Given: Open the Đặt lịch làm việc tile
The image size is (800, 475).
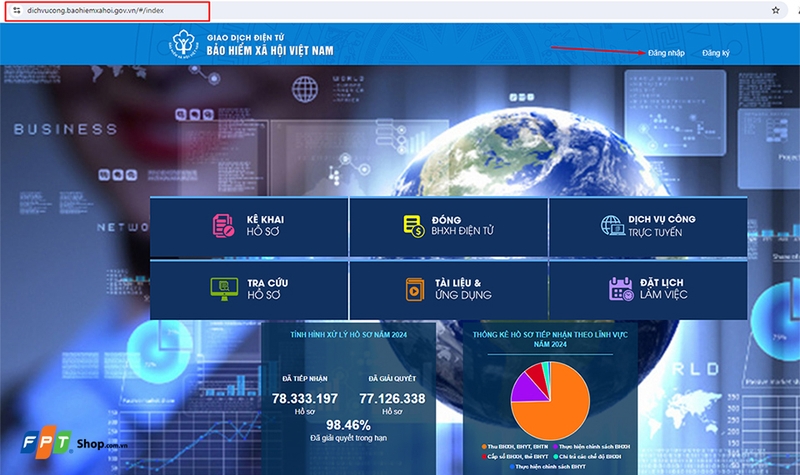Looking at the screenshot, I should [648, 290].
